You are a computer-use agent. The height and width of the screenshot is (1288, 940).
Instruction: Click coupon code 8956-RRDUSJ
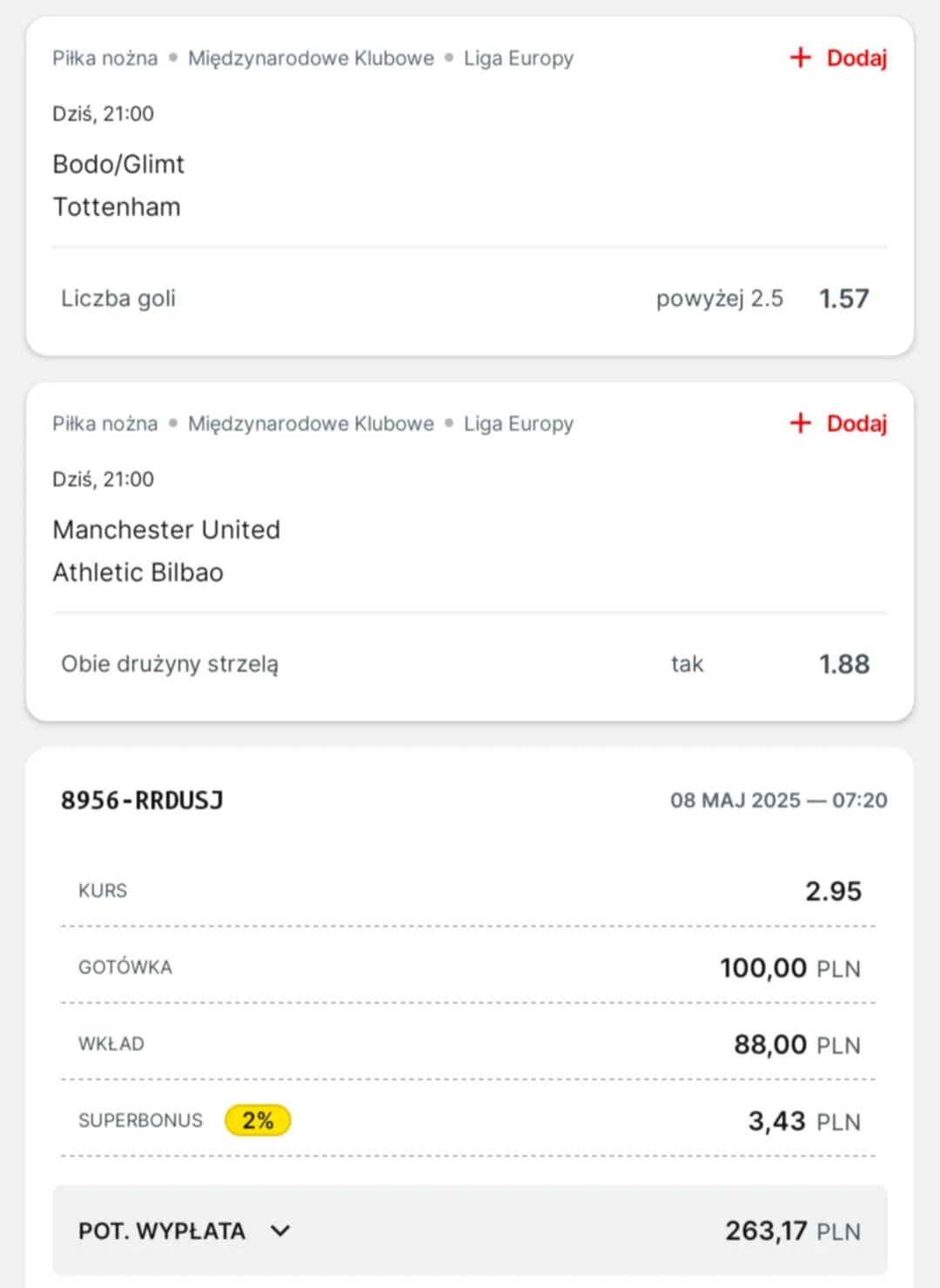142,800
